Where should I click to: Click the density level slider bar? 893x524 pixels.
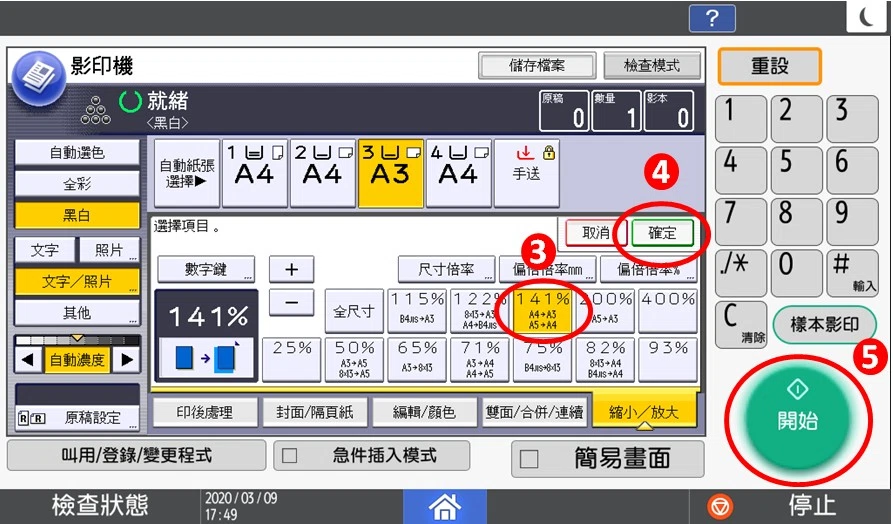tap(77, 340)
